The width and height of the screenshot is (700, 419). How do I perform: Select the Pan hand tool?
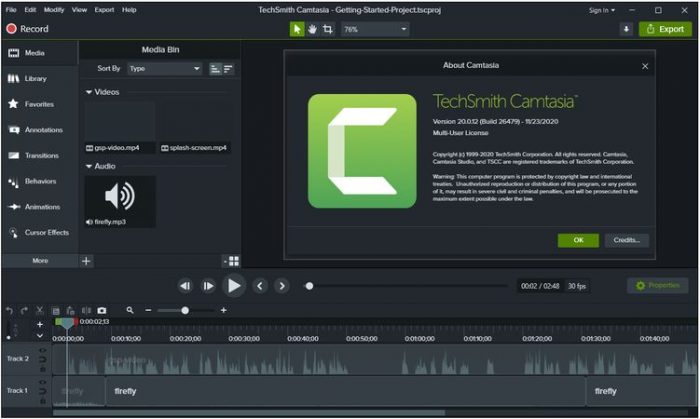[x=312, y=30]
